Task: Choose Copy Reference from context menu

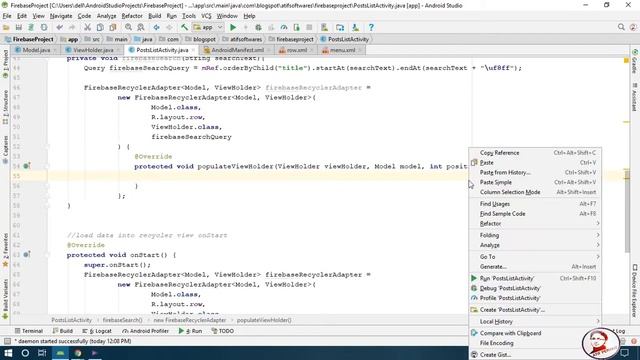Action: pos(535,153)
